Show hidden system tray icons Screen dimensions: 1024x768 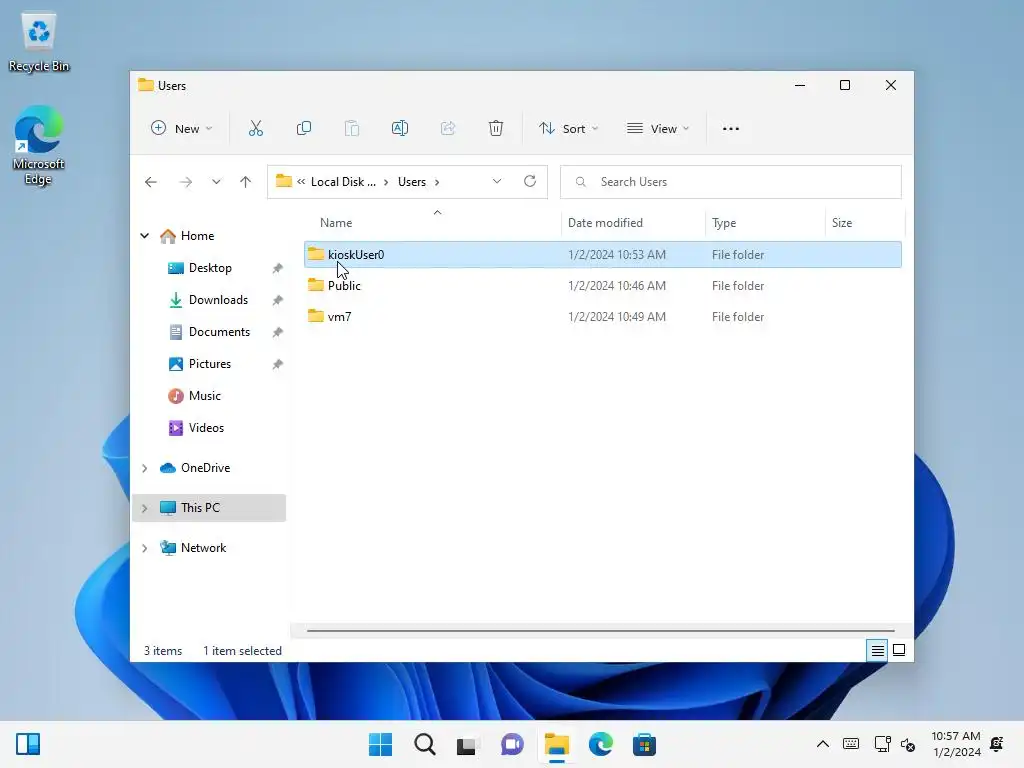823,744
